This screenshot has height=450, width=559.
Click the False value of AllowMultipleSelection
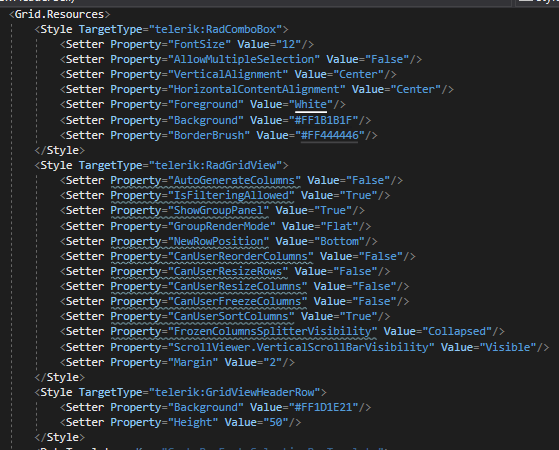pos(387,59)
